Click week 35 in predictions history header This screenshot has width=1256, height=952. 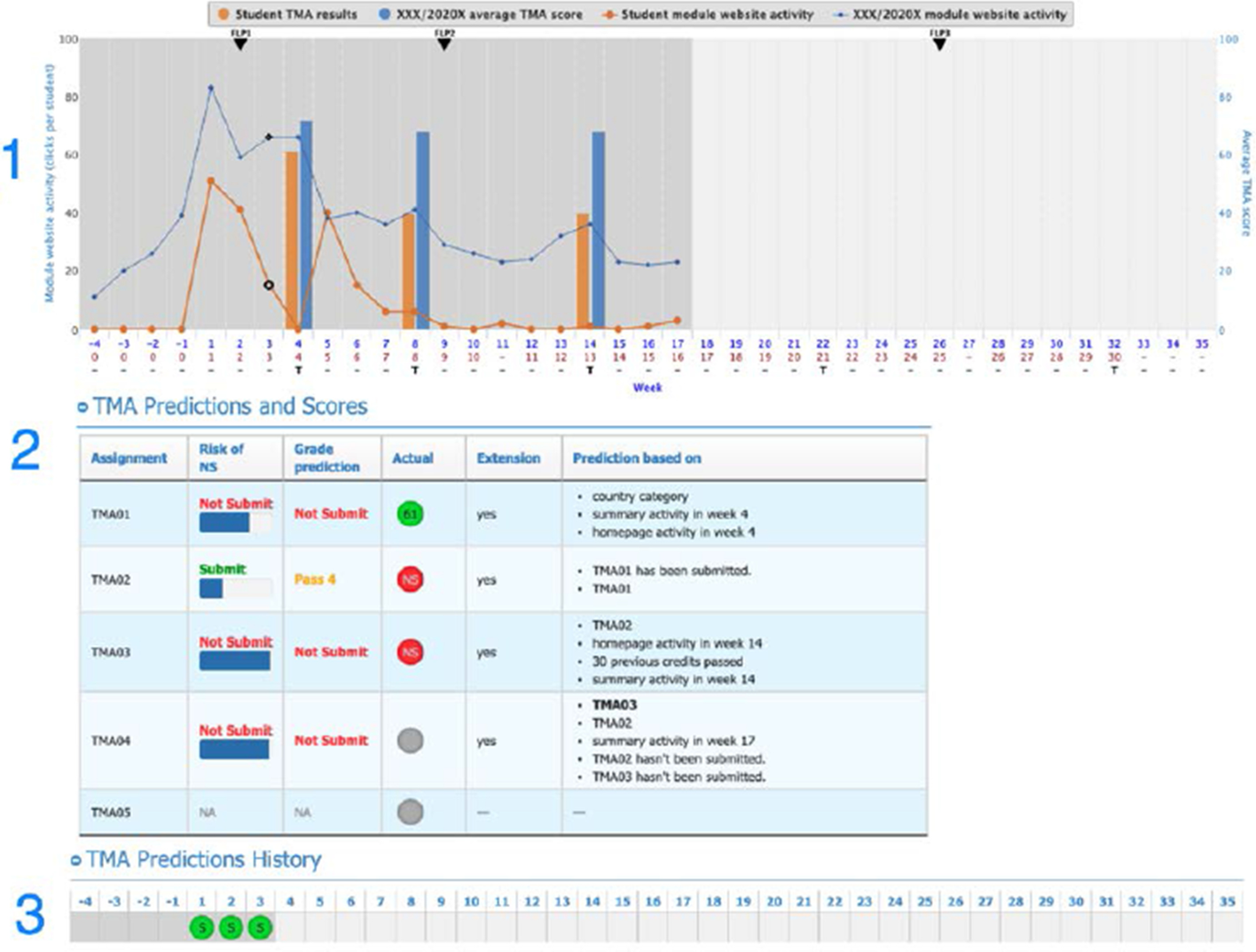click(1228, 901)
